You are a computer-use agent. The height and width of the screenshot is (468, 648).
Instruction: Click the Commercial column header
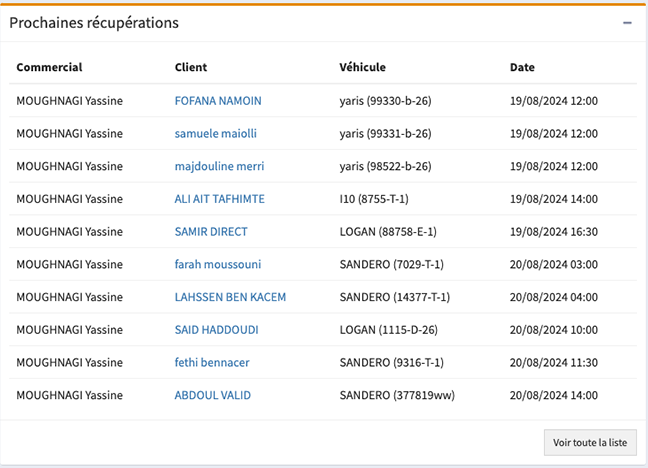[x=49, y=68]
